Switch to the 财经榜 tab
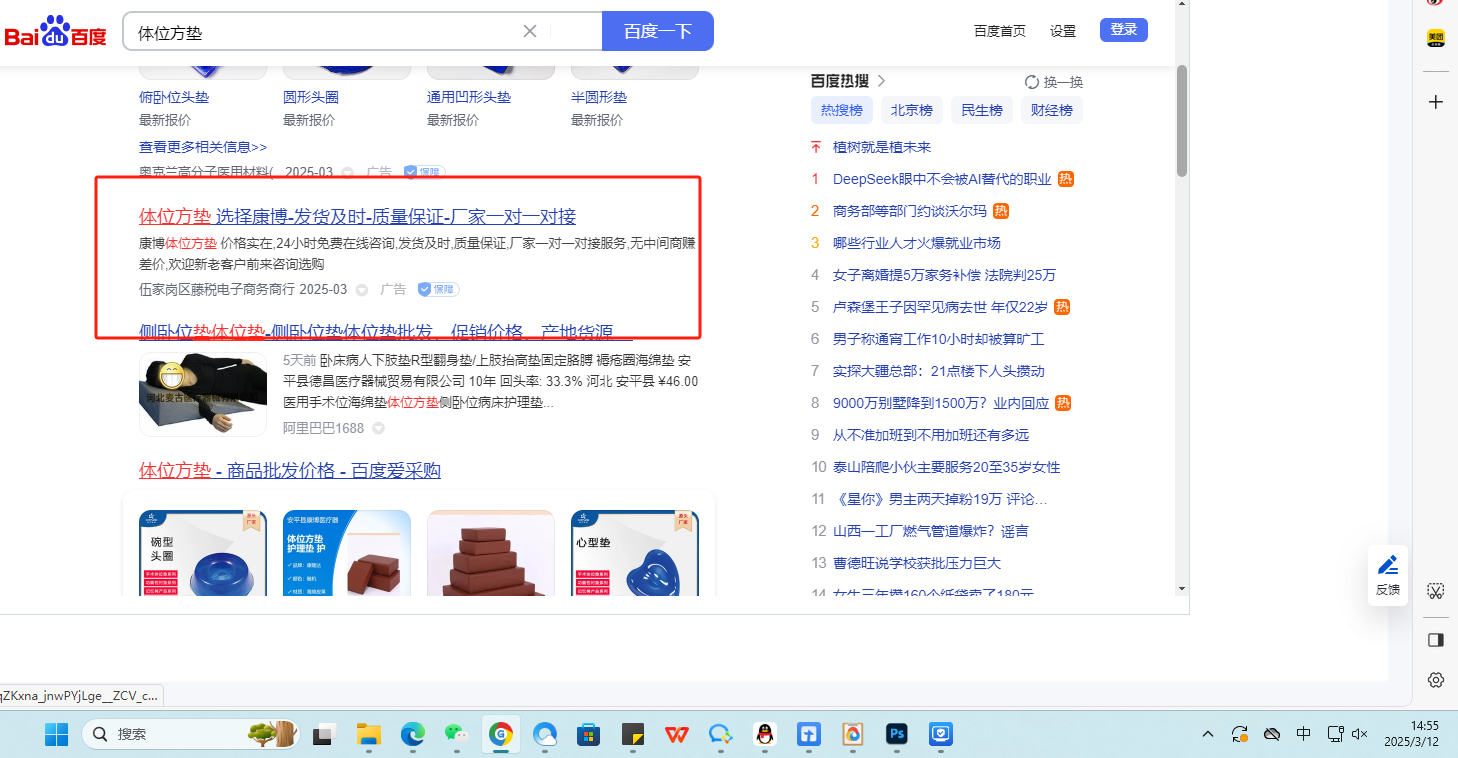This screenshot has width=1458, height=758. (x=1052, y=110)
